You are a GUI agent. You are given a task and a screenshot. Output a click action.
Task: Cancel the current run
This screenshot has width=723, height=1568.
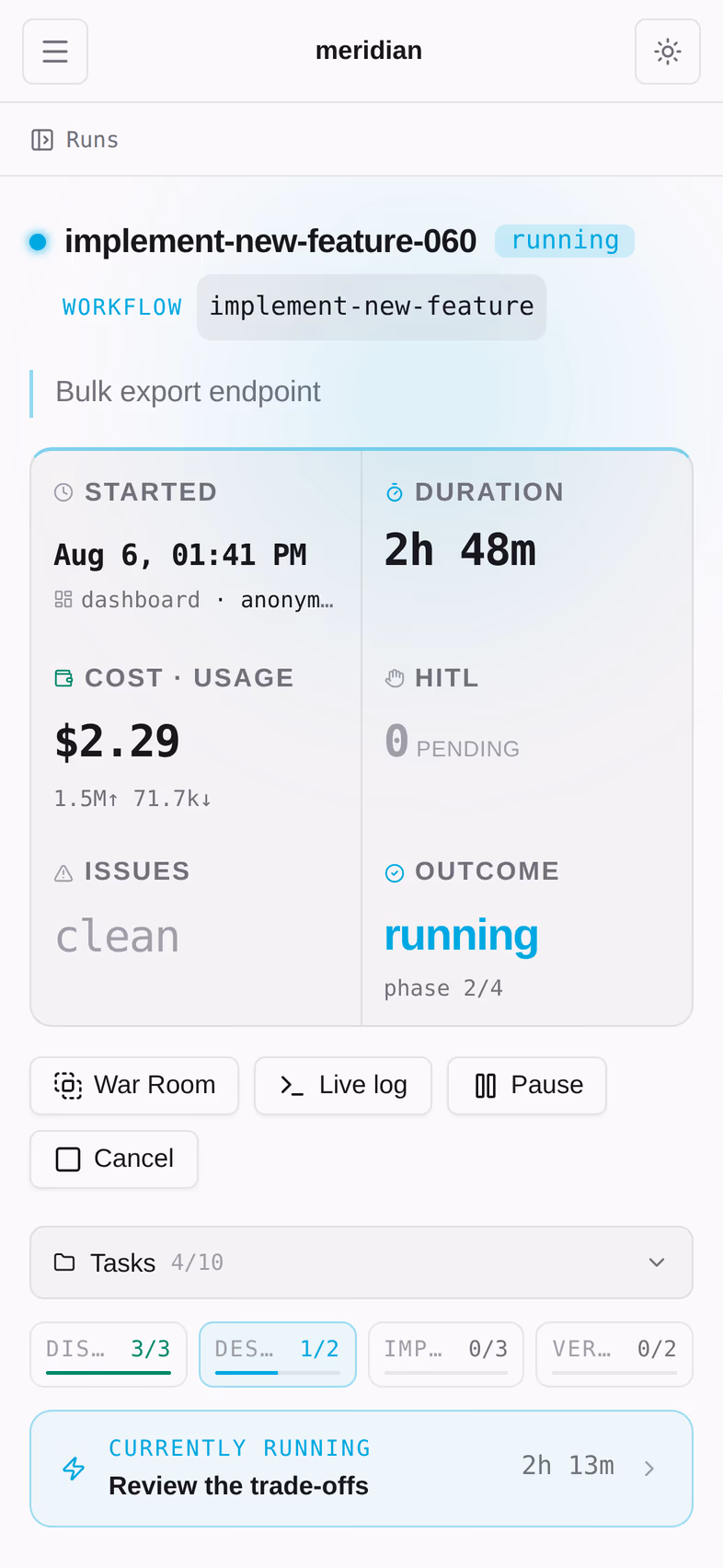tap(114, 1159)
